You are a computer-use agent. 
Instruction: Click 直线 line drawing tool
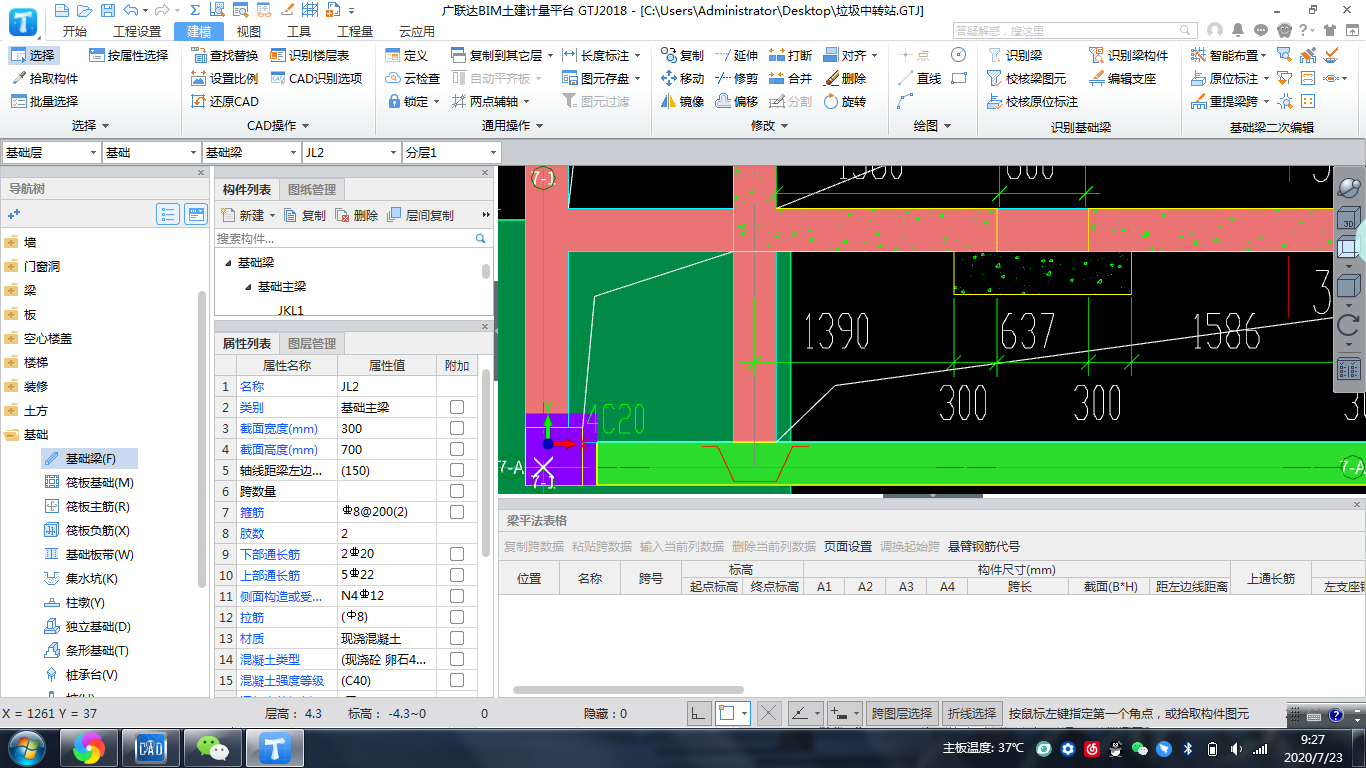pyautogui.click(x=919, y=78)
